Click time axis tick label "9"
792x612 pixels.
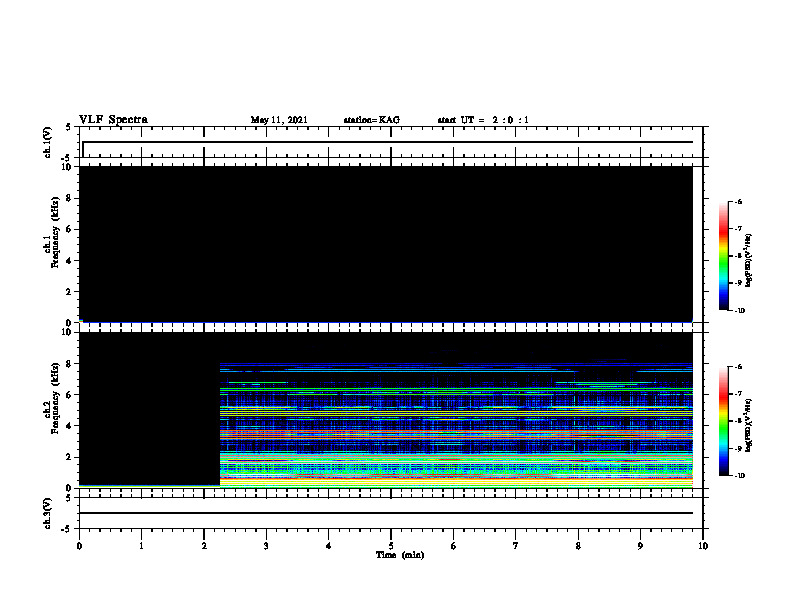(x=640, y=546)
